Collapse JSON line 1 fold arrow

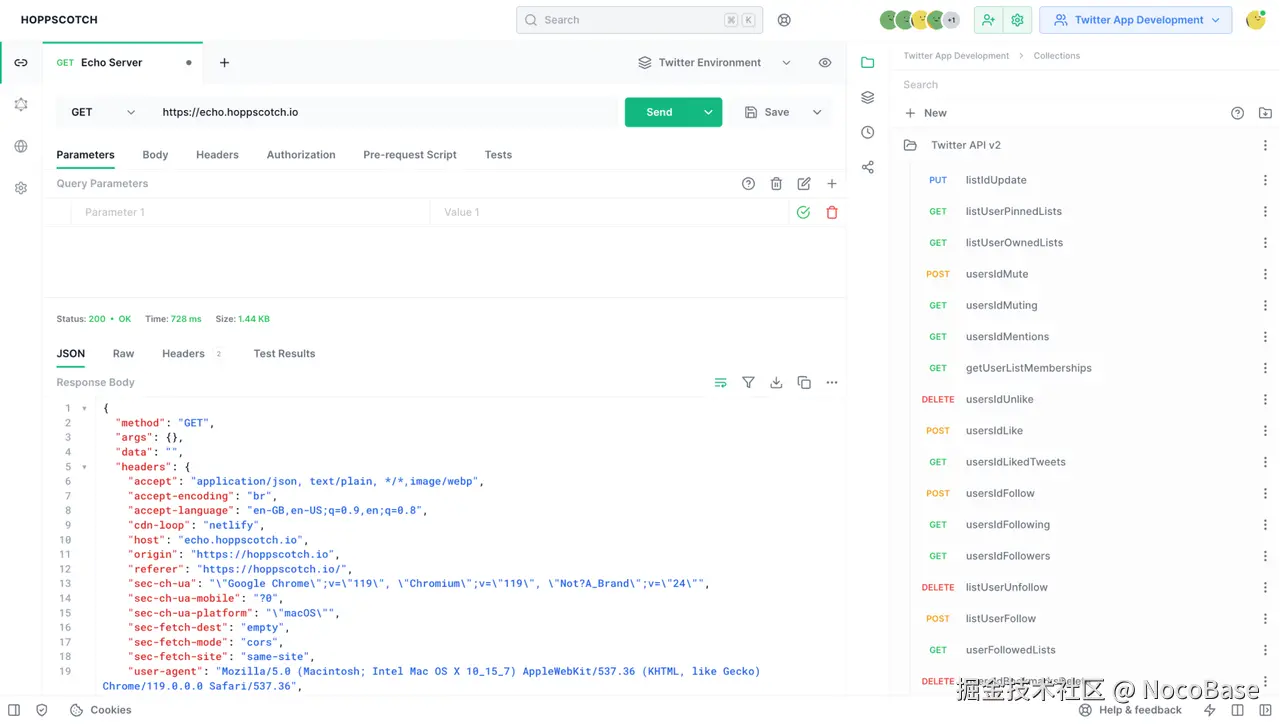coord(84,408)
